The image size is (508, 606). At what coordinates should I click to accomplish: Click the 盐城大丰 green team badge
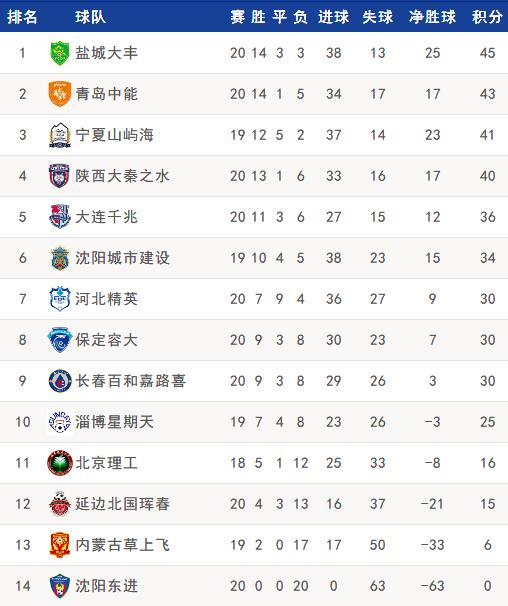pyautogui.click(x=60, y=53)
